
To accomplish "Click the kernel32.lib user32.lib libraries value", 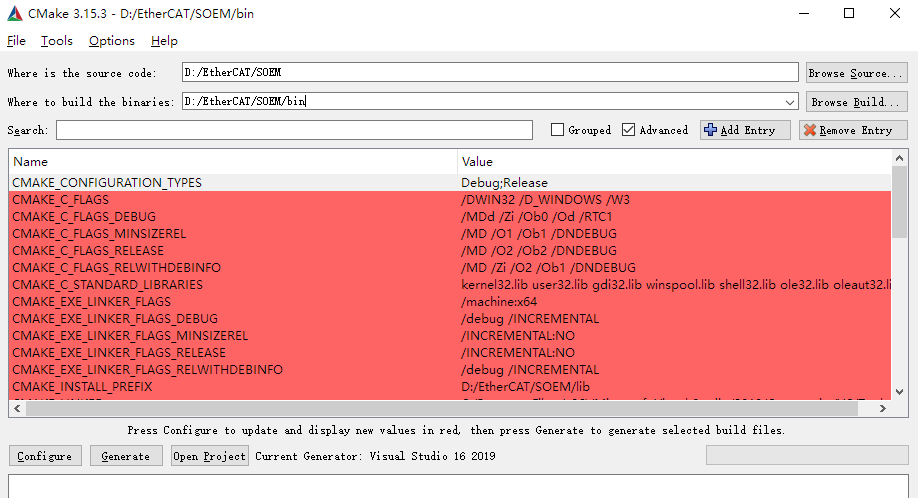I will coord(676,284).
